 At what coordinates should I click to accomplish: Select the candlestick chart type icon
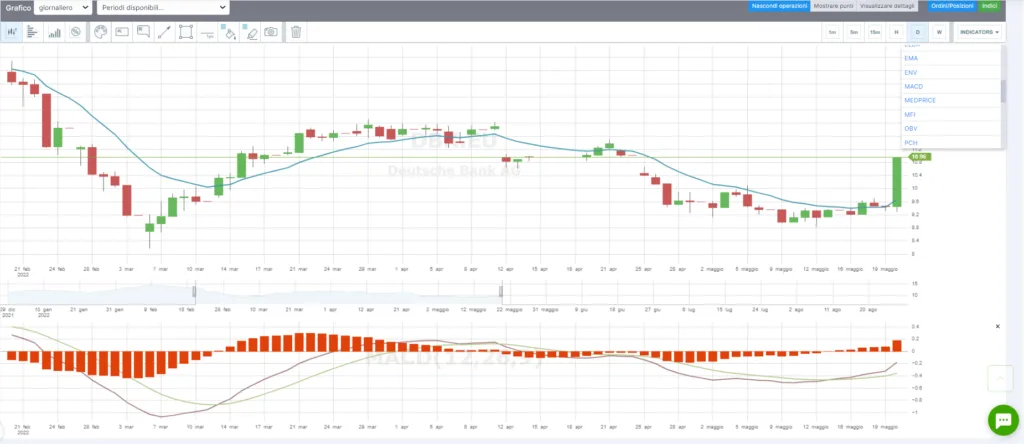pos(12,32)
